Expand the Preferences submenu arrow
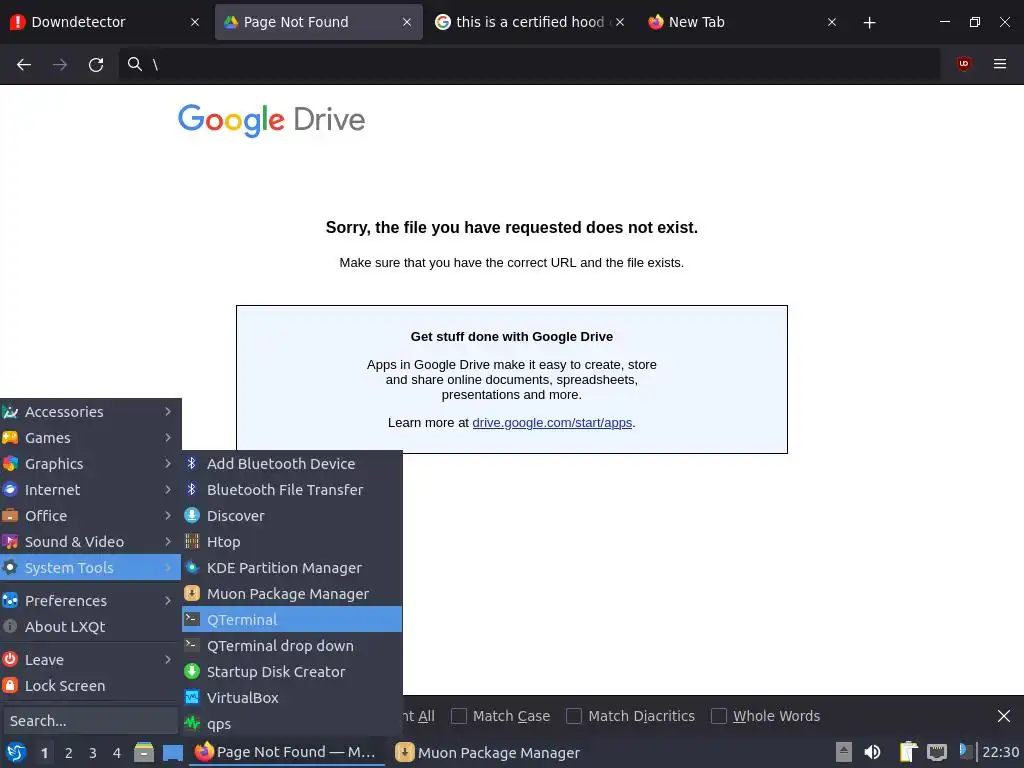Screen dimensions: 1024x768 click(x=168, y=600)
